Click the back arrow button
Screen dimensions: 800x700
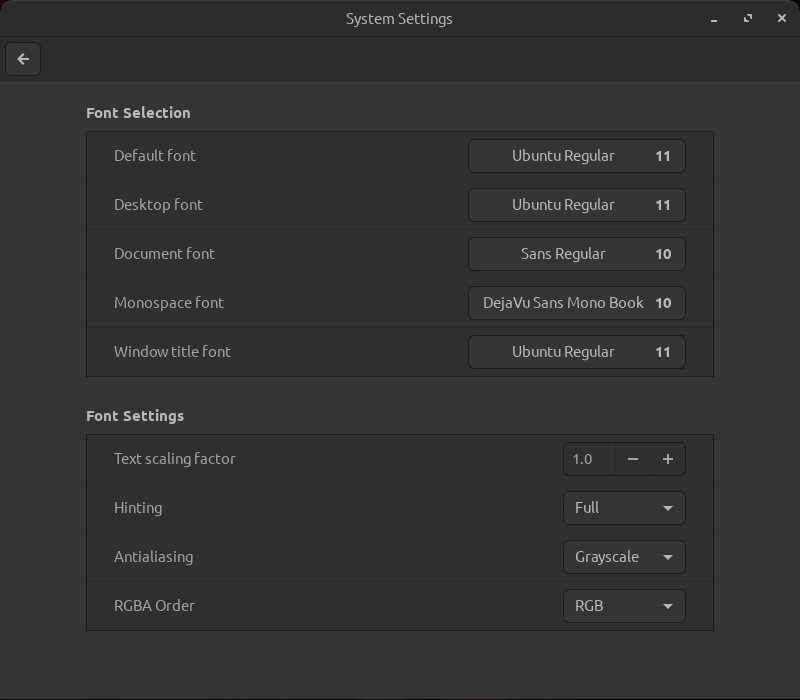click(23, 59)
